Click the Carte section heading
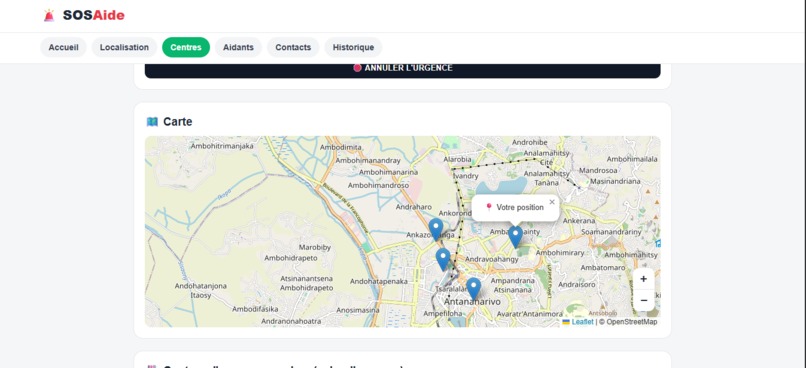806x368 pixels. [178, 122]
